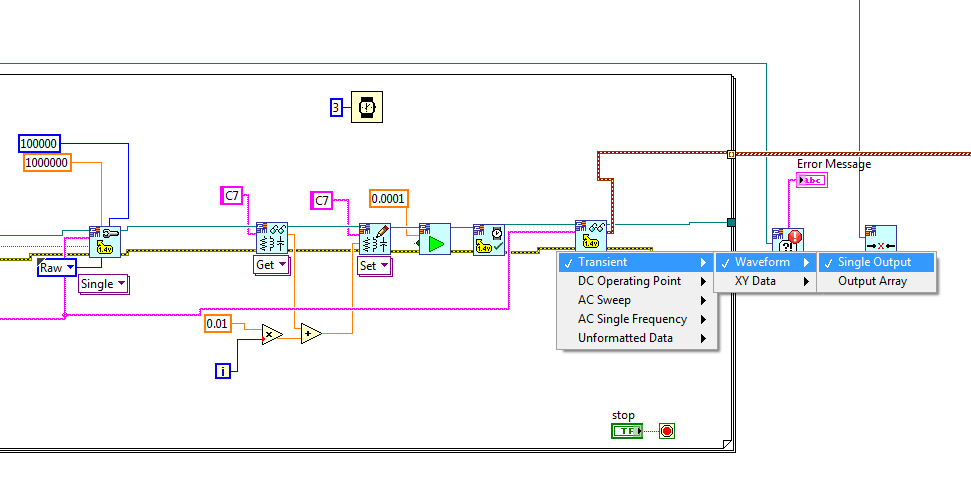Screen dimensions: 971x488
Task: Click the Wait for simulation complete VI icon
Action: [489, 240]
